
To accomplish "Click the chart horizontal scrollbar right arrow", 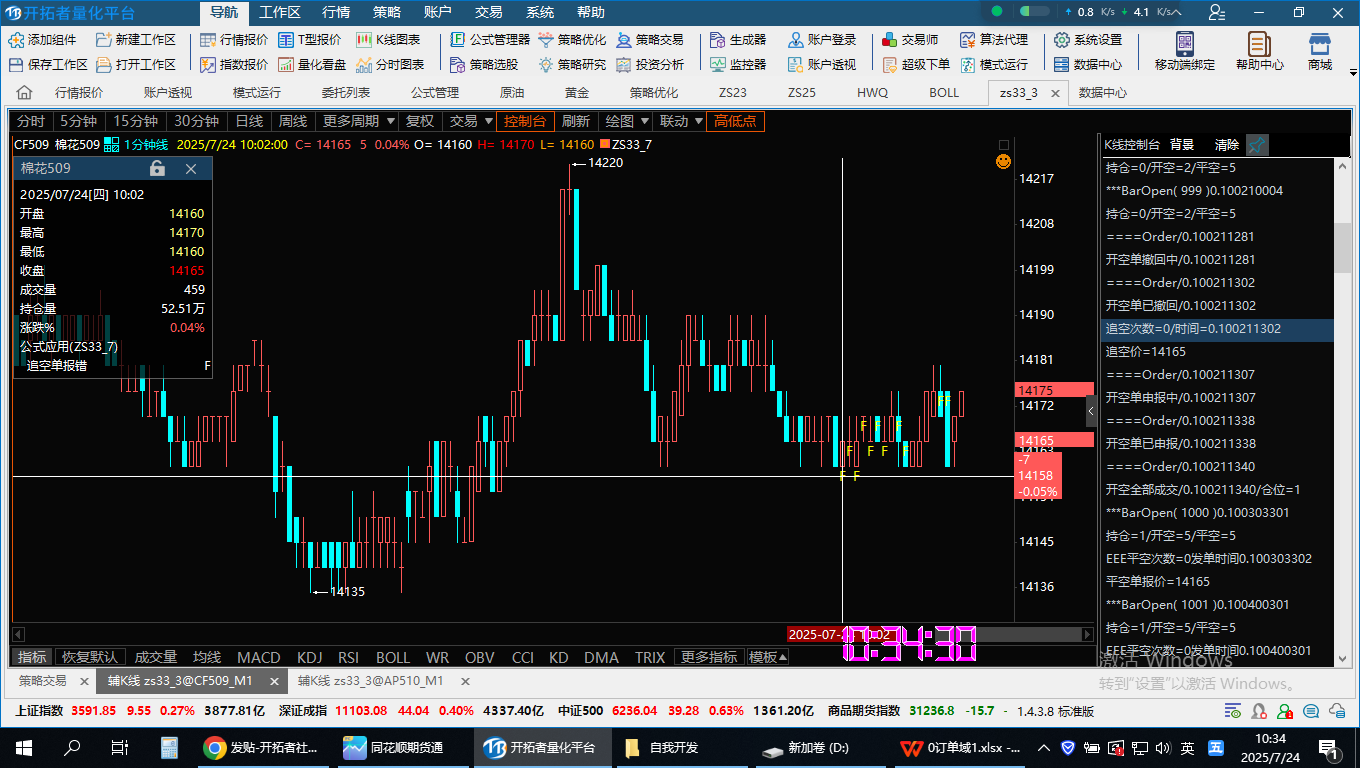I will tap(1087, 634).
